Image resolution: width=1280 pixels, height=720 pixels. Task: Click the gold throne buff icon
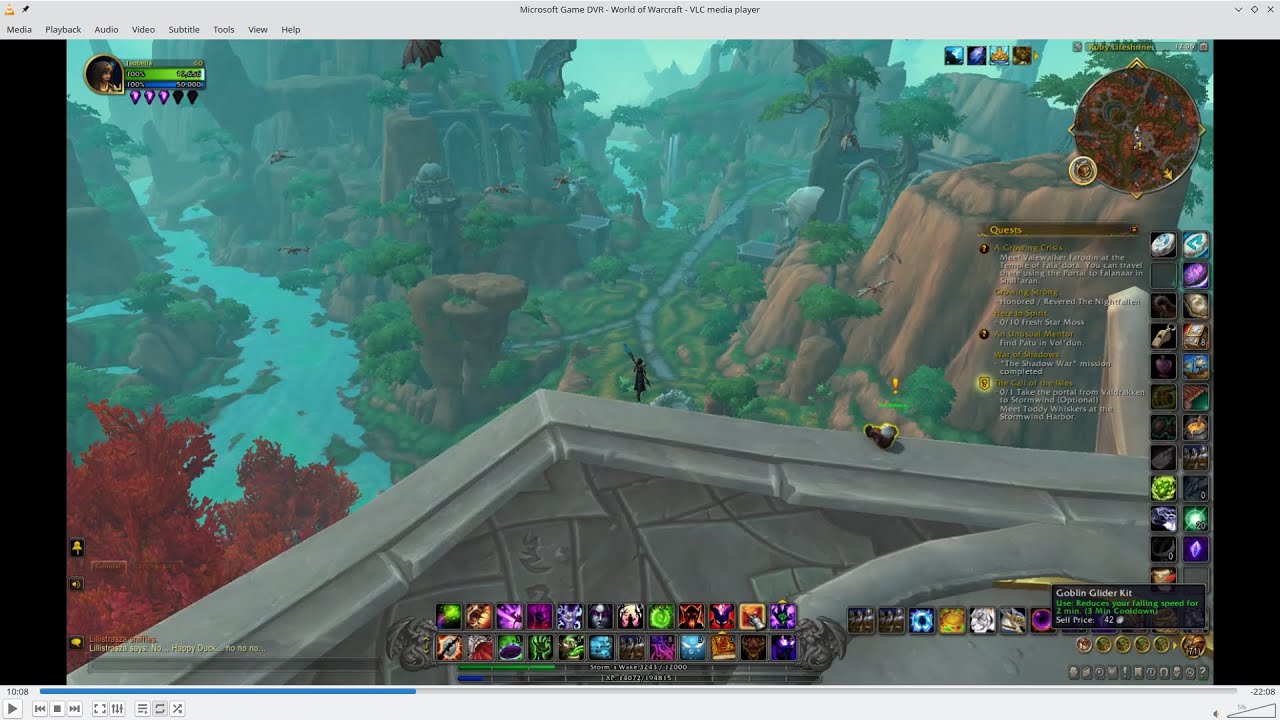[998, 56]
